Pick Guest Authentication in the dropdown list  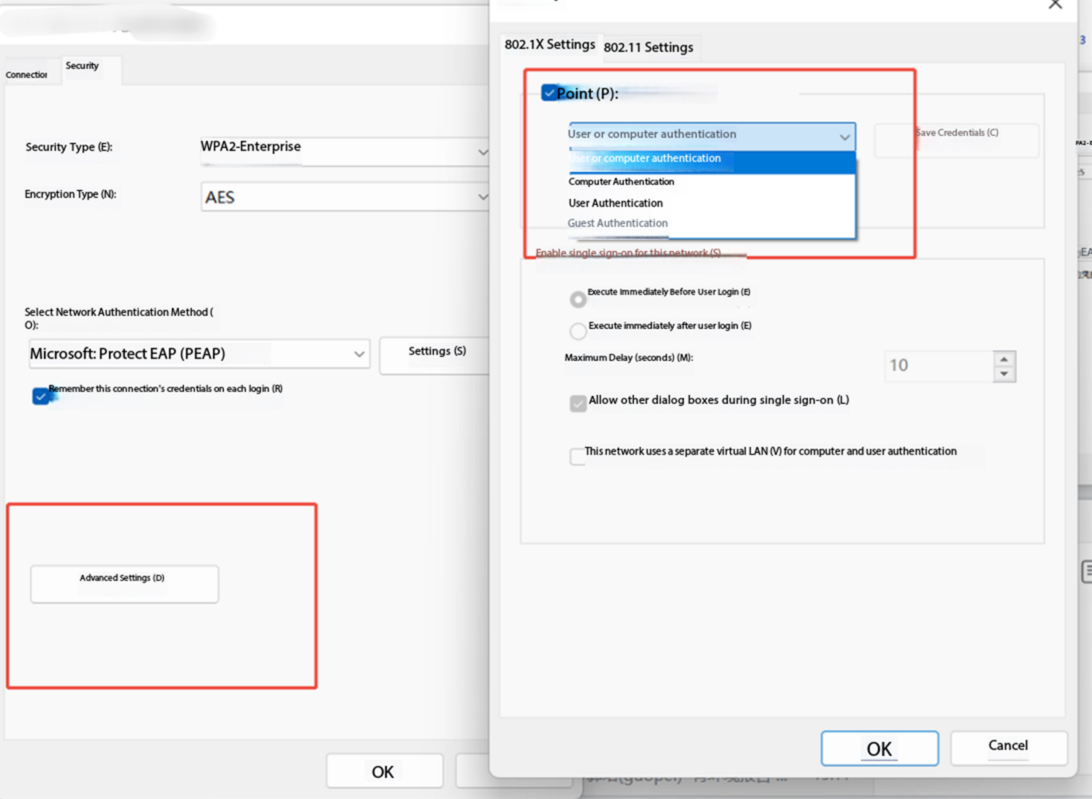tap(617, 223)
